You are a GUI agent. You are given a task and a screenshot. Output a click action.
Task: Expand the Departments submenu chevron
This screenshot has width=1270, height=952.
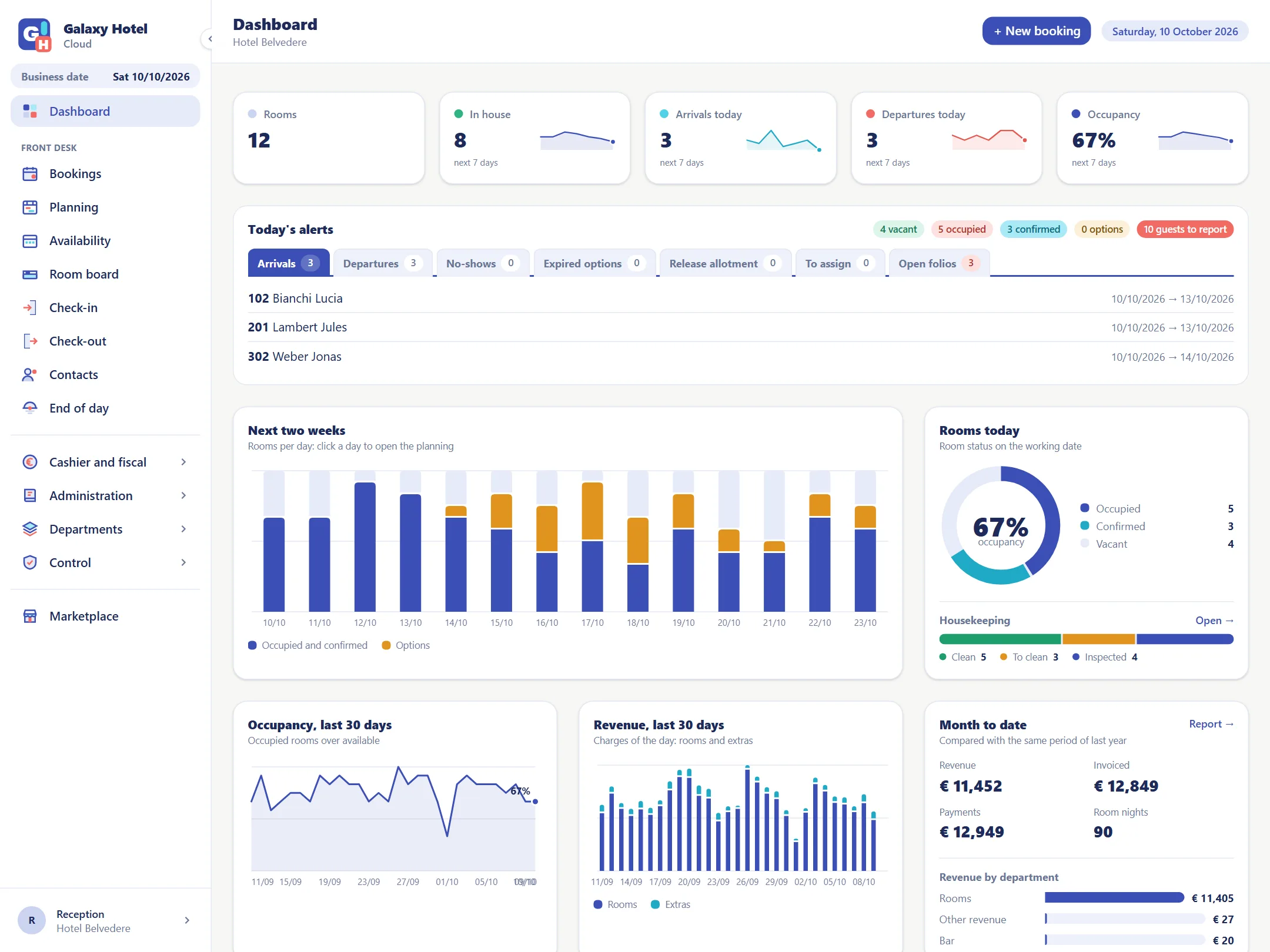[x=183, y=529]
